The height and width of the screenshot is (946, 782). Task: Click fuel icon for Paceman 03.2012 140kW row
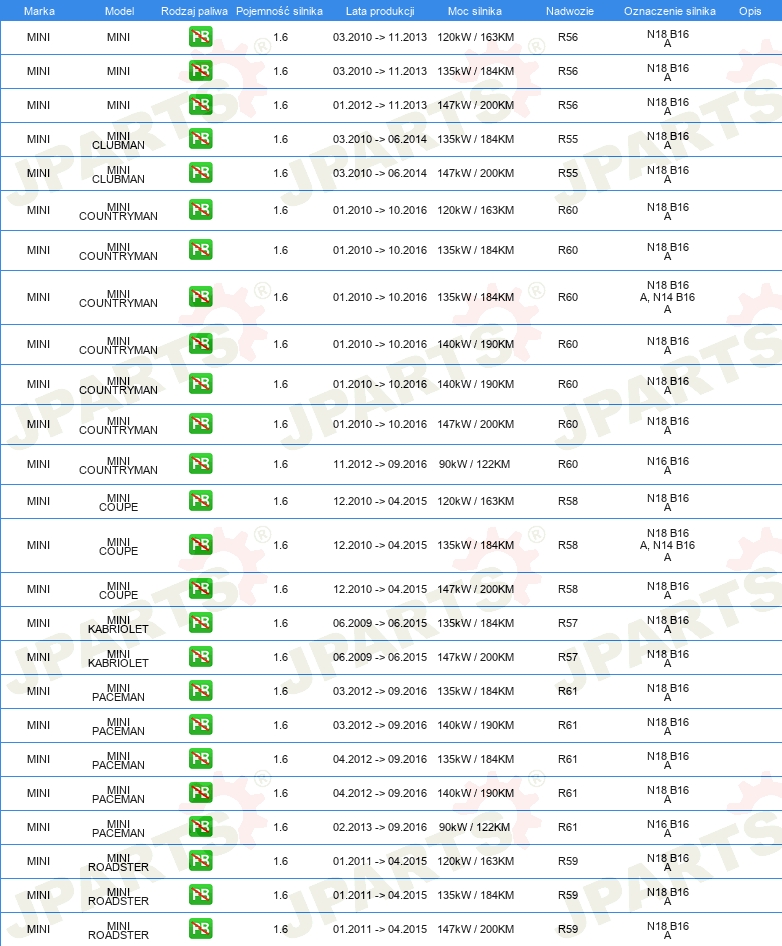[200, 725]
